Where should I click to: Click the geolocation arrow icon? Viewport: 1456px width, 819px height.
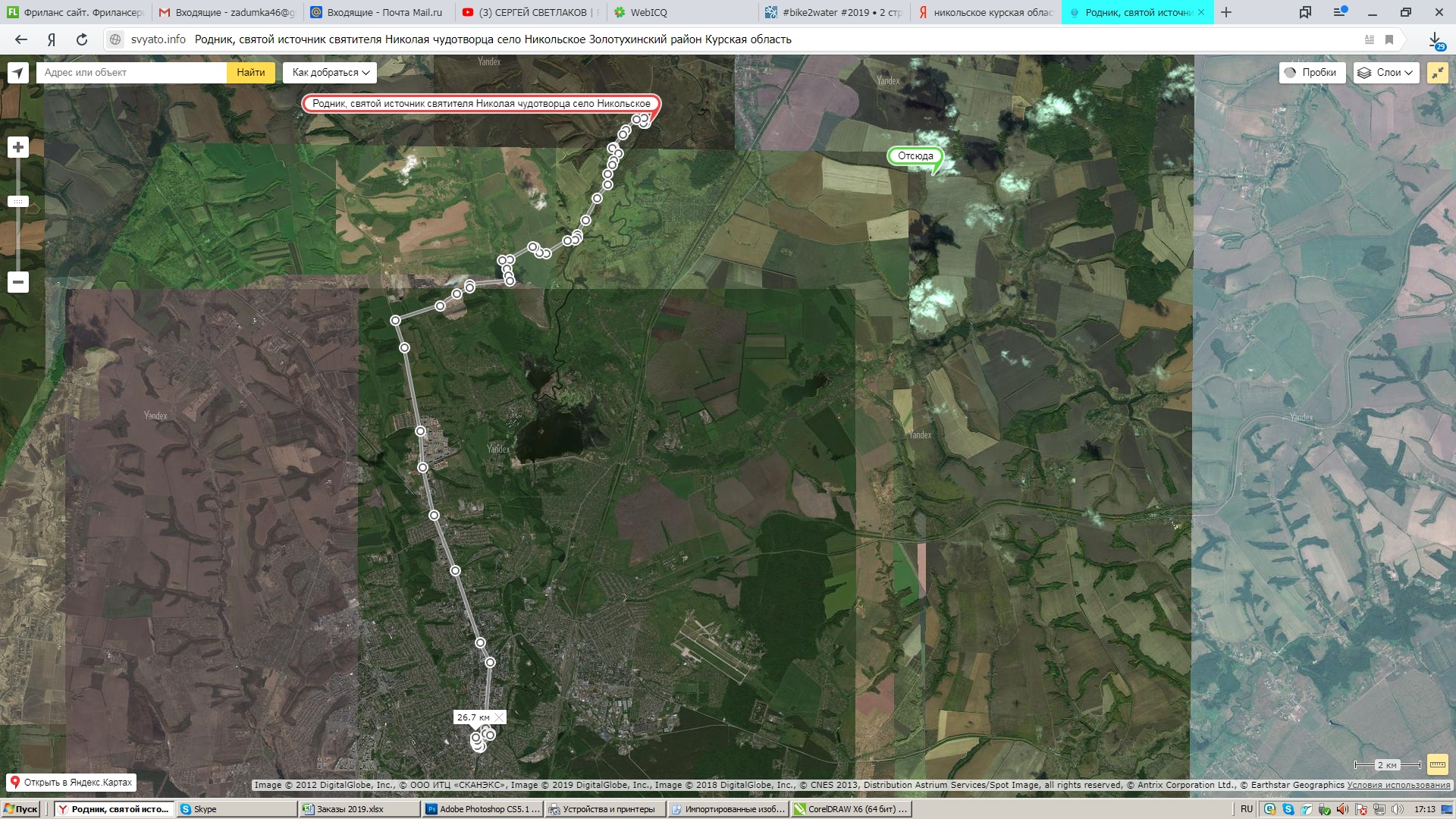click(18, 73)
